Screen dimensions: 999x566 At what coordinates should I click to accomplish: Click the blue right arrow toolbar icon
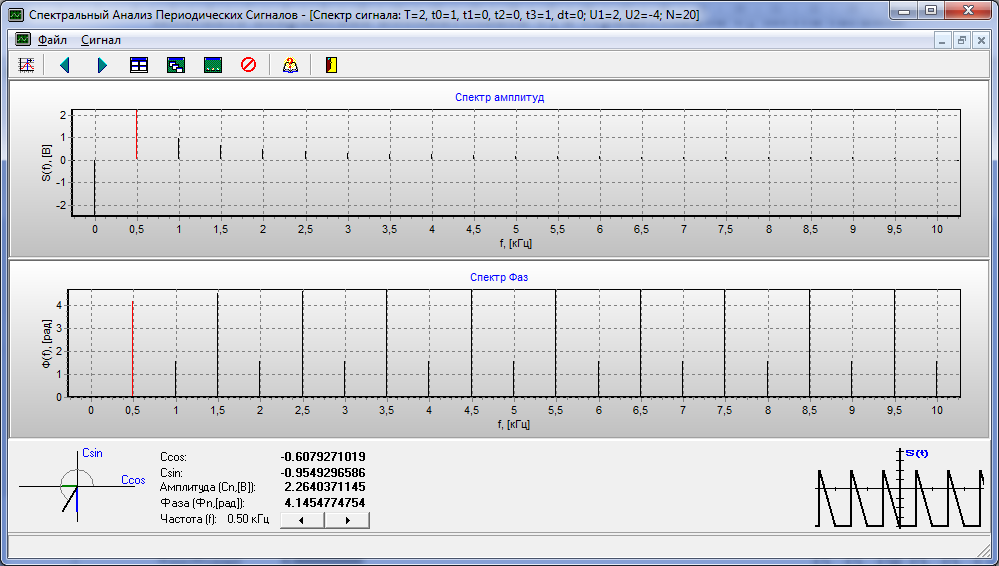(102, 65)
